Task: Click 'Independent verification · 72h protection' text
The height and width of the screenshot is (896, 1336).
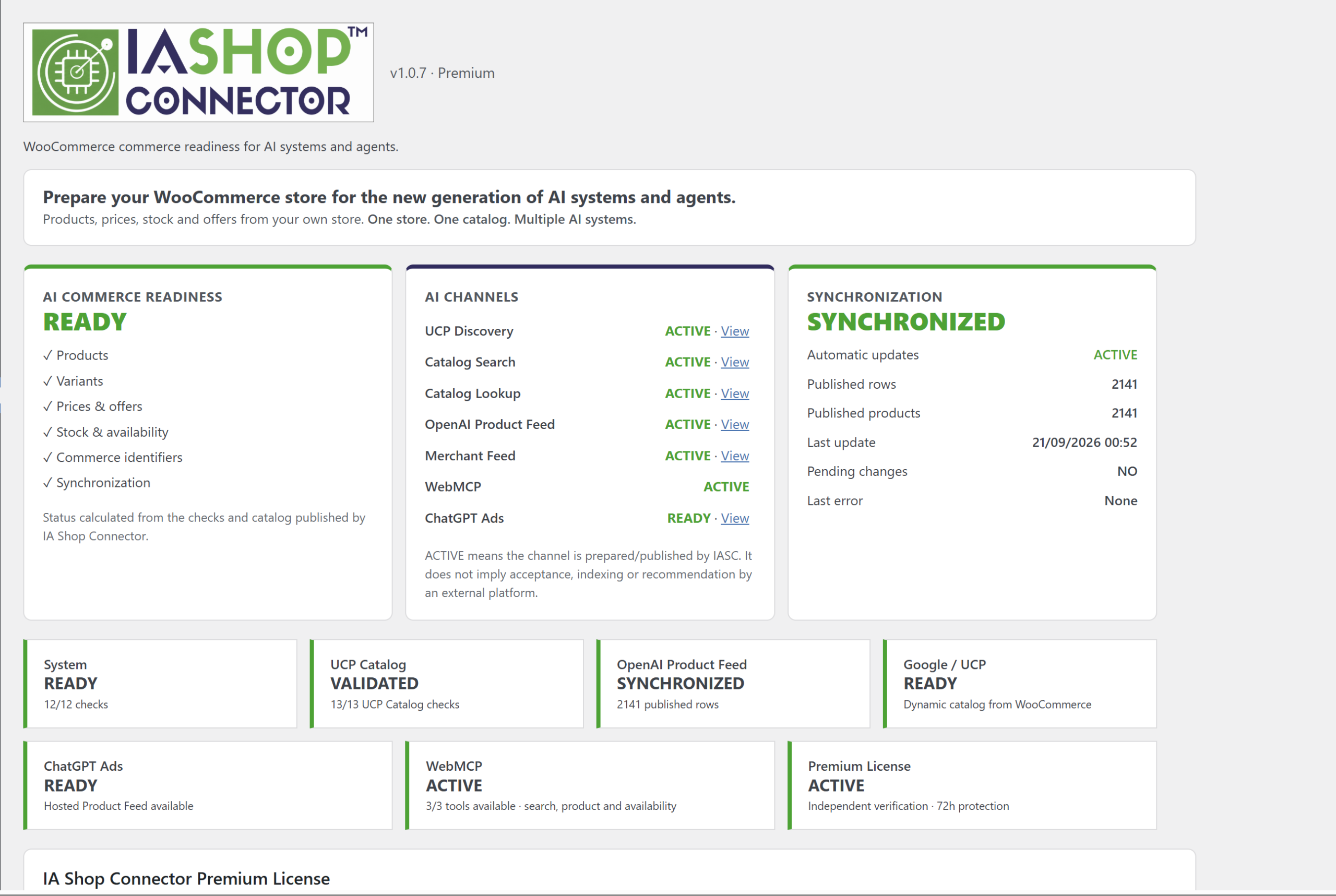Action: click(909, 806)
